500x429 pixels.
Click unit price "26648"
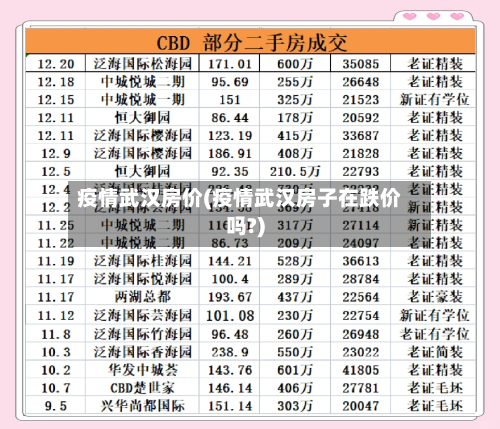tap(361, 82)
